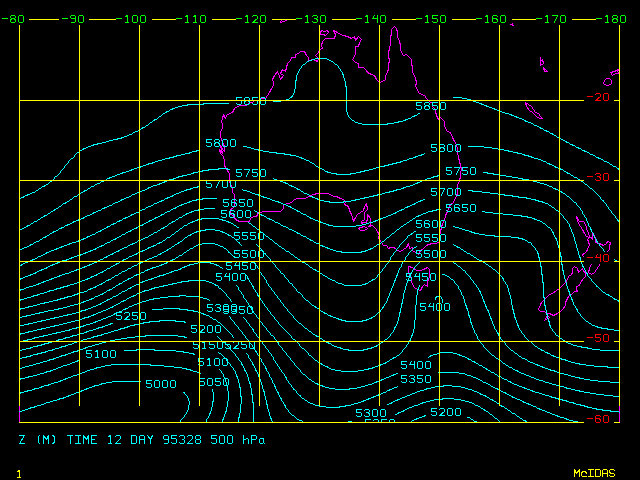The image size is (640, 480).
Task: Click the frame number 1 at bottom-left
Action: [19, 472]
